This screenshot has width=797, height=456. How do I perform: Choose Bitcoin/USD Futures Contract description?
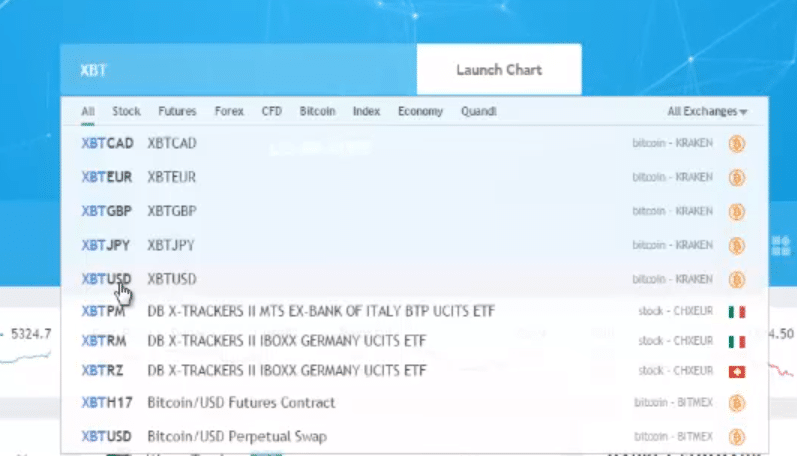241,403
